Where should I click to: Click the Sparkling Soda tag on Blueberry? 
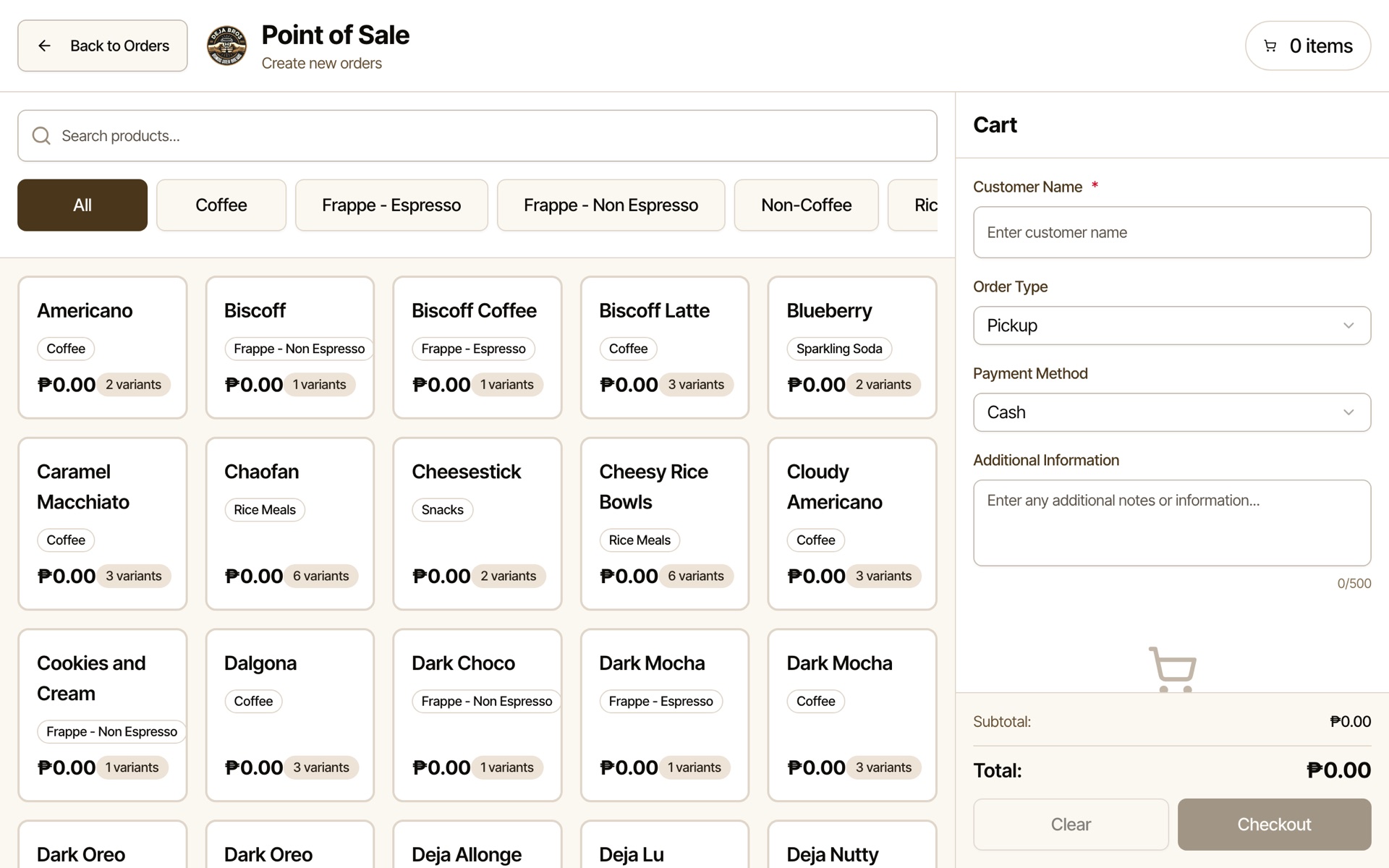(x=839, y=349)
